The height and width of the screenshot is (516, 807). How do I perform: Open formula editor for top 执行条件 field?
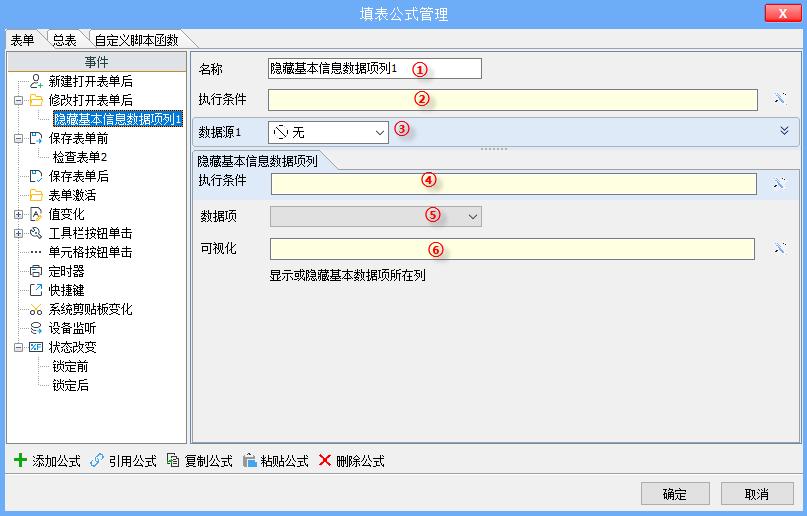tap(781, 99)
